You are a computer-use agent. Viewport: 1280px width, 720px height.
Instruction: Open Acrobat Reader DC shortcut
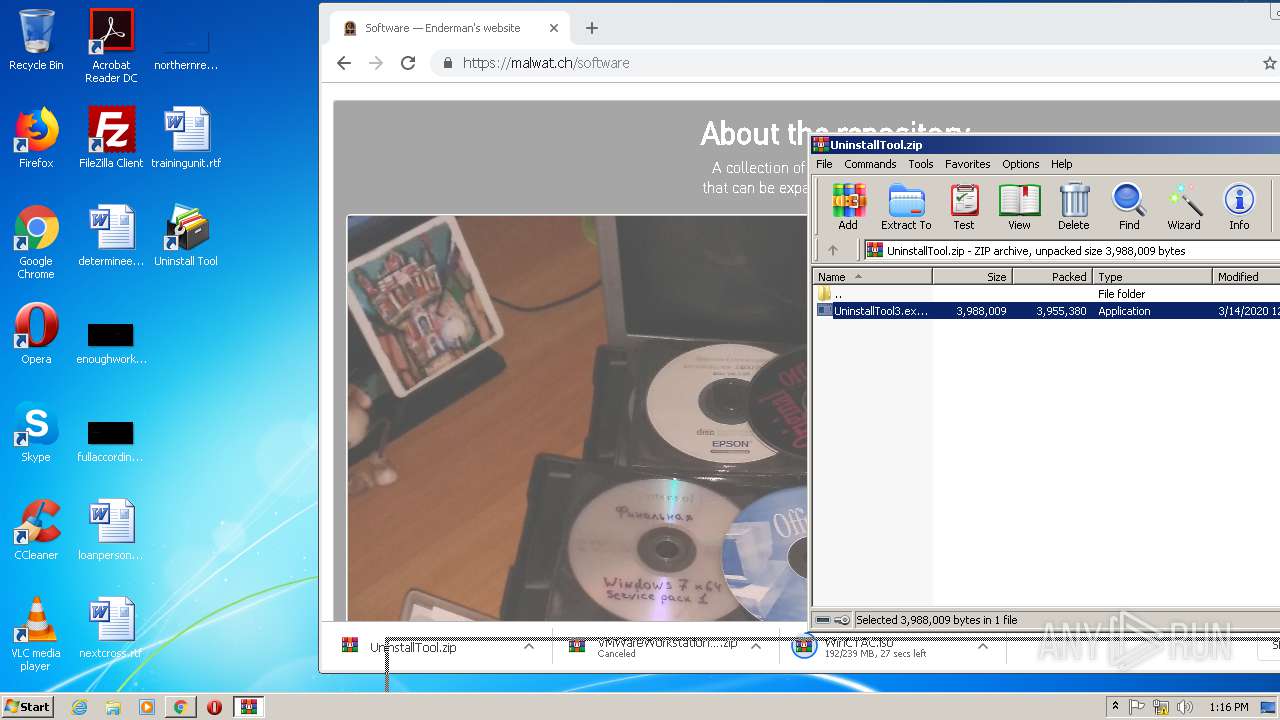[x=111, y=46]
